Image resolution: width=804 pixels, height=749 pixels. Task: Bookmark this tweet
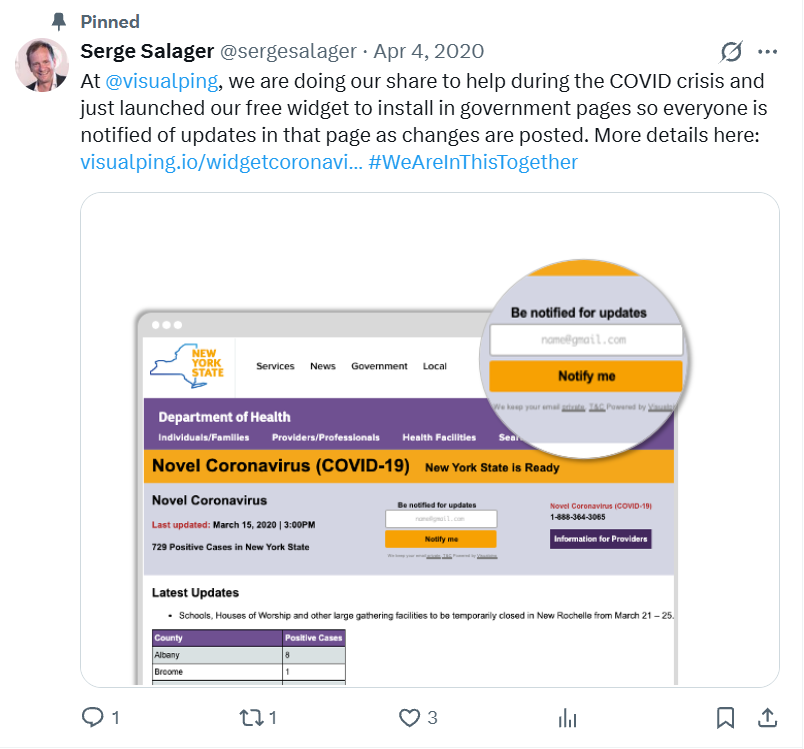(726, 717)
